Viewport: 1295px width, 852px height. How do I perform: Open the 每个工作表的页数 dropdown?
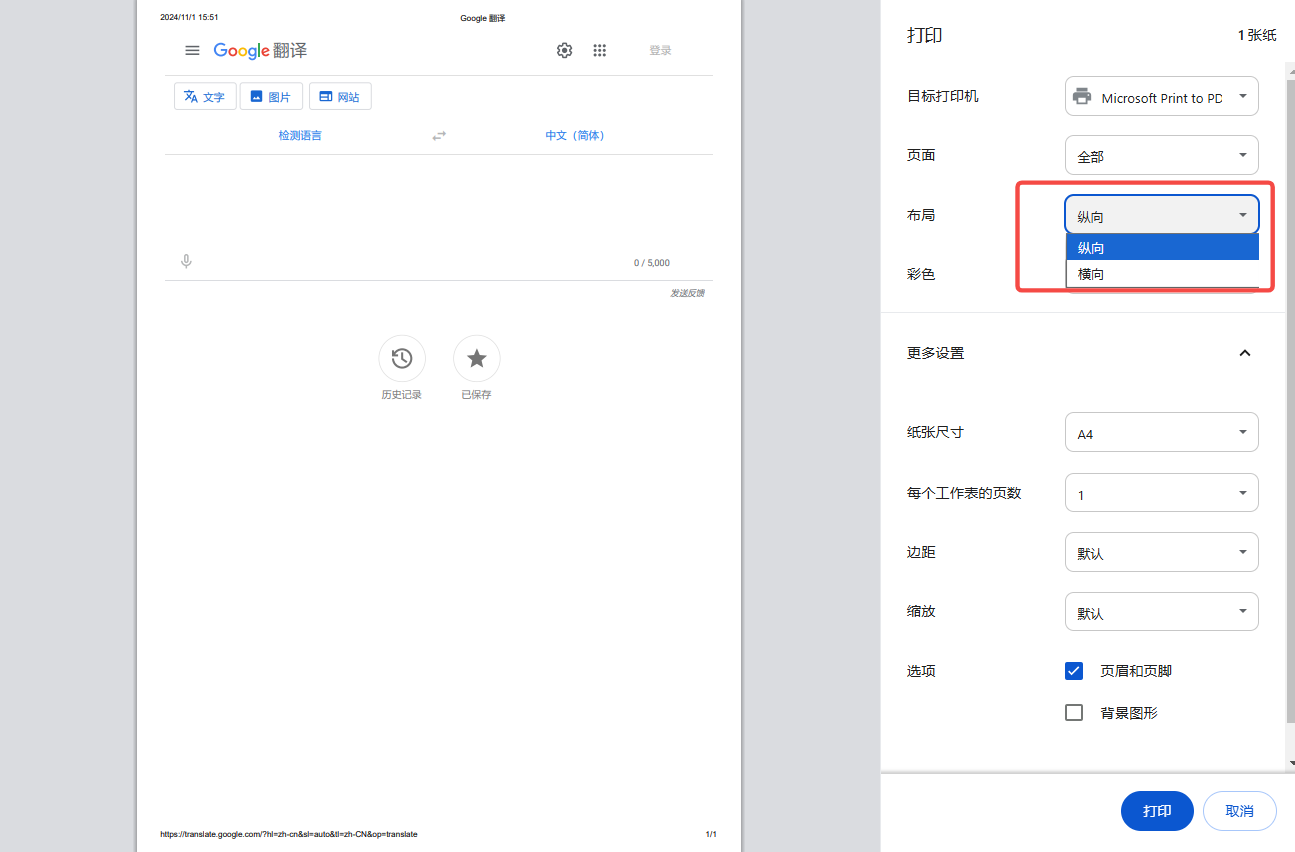[1162, 493]
